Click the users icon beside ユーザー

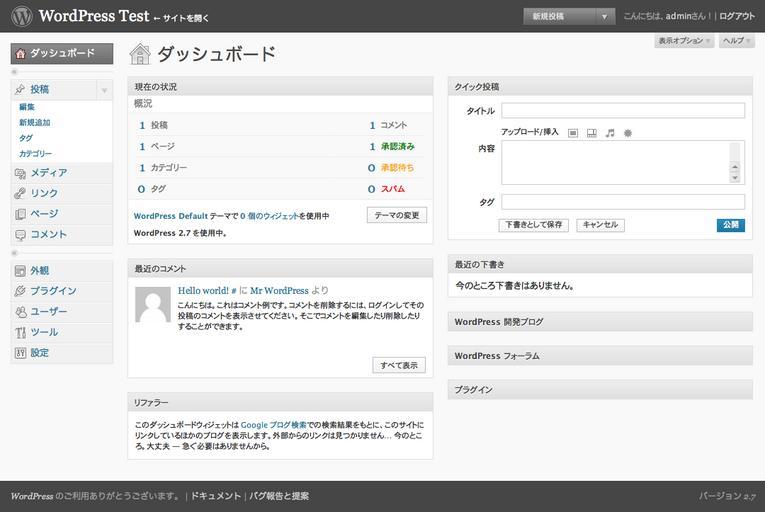tap(20, 312)
